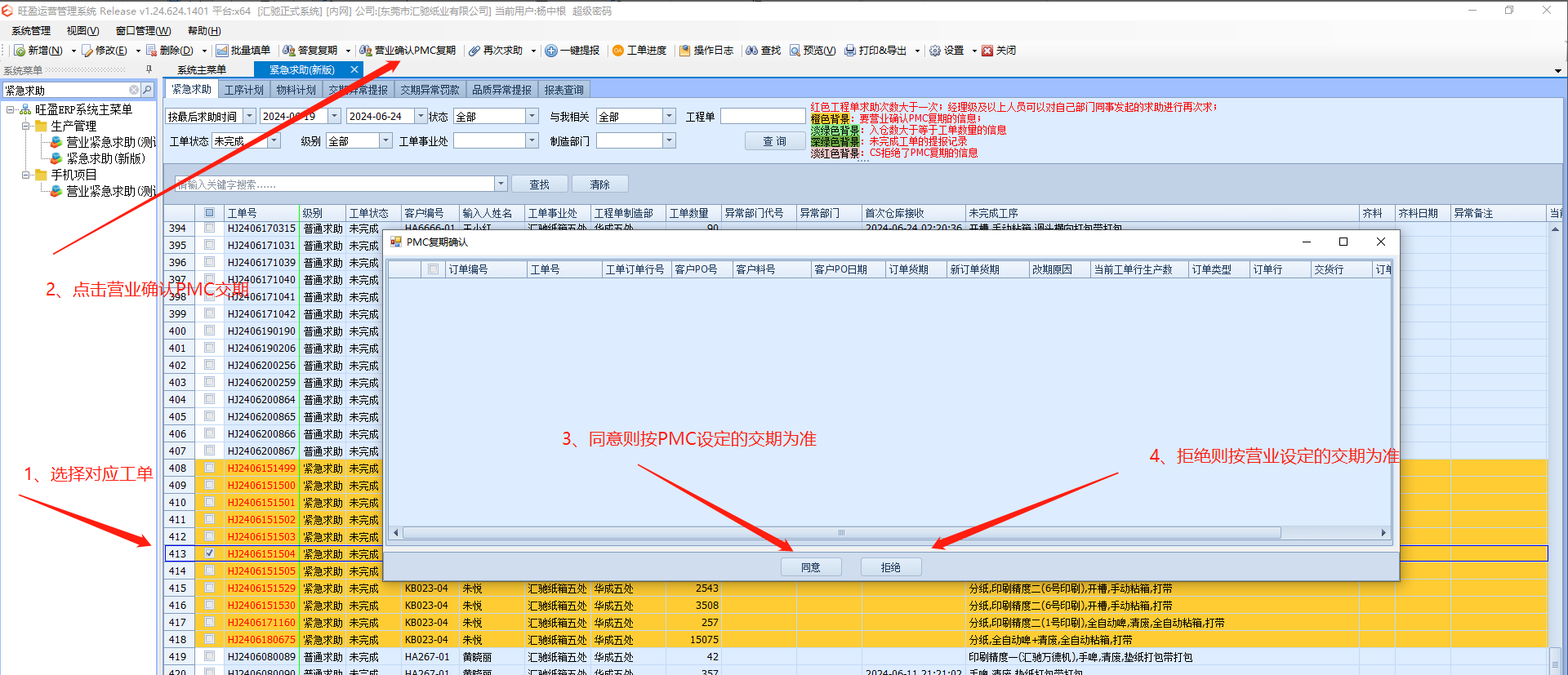Open 操作日志 from the toolbar

pyautogui.click(x=706, y=51)
